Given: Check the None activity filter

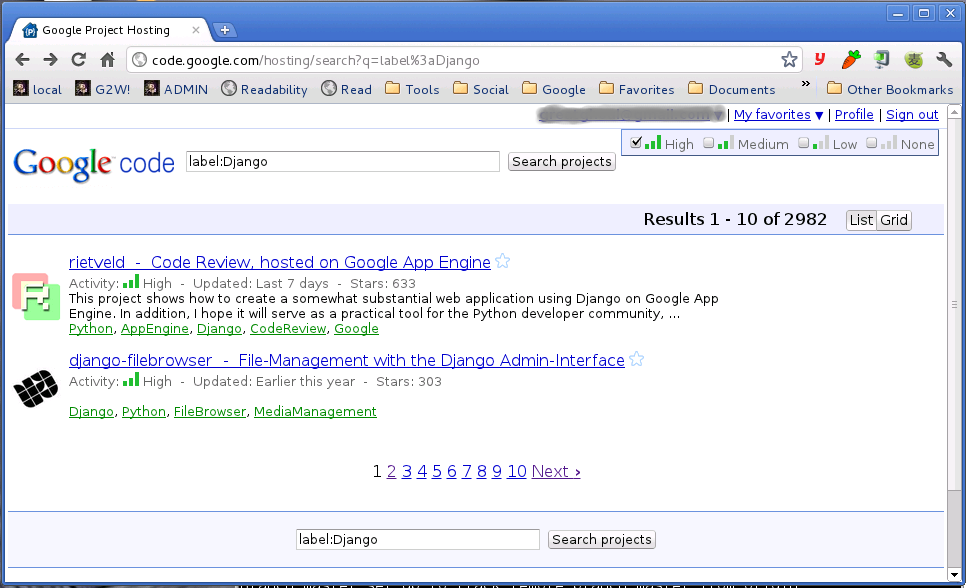Looking at the screenshot, I should click(x=871, y=143).
